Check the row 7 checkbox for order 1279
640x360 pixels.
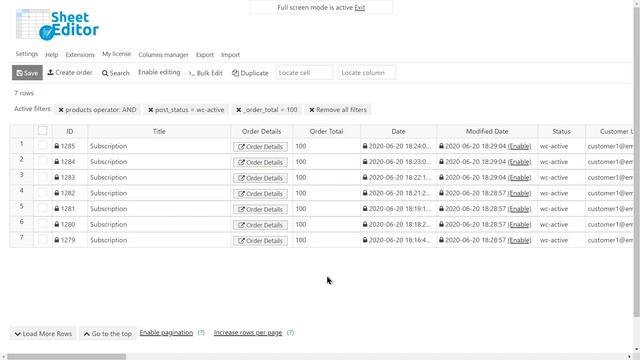pyautogui.click(x=42, y=240)
